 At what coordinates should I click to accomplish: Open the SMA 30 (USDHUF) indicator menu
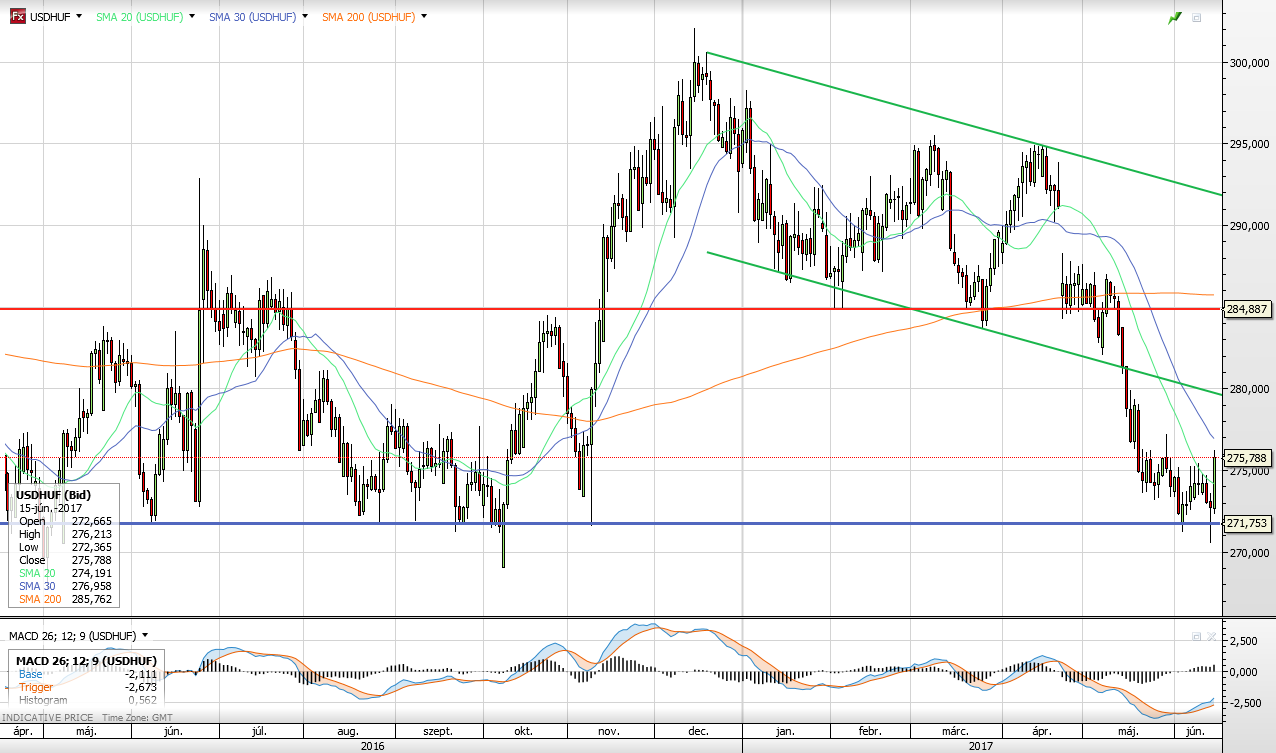[x=303, y=17]
